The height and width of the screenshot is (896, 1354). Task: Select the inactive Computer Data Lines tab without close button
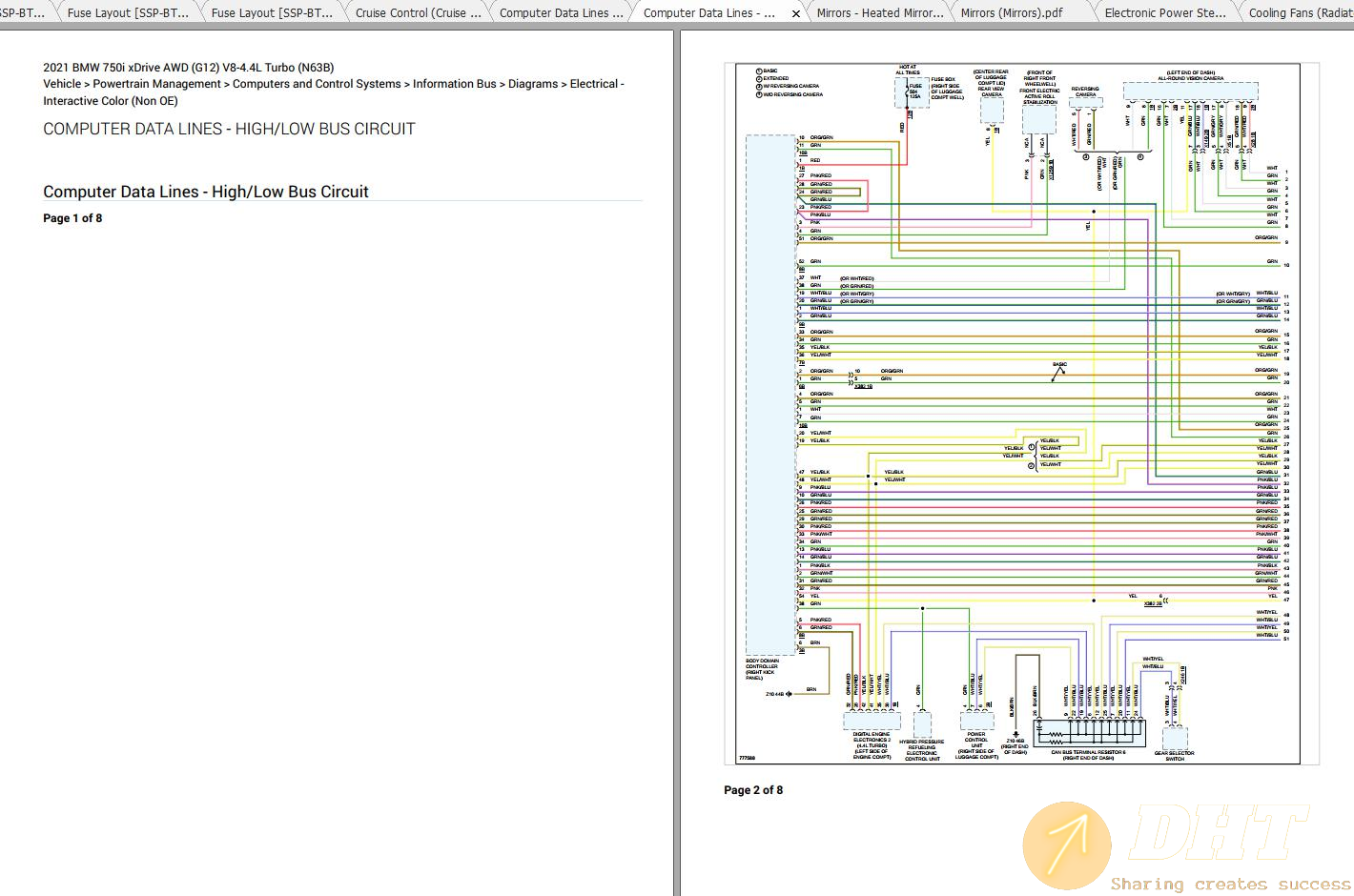[561, 13]
